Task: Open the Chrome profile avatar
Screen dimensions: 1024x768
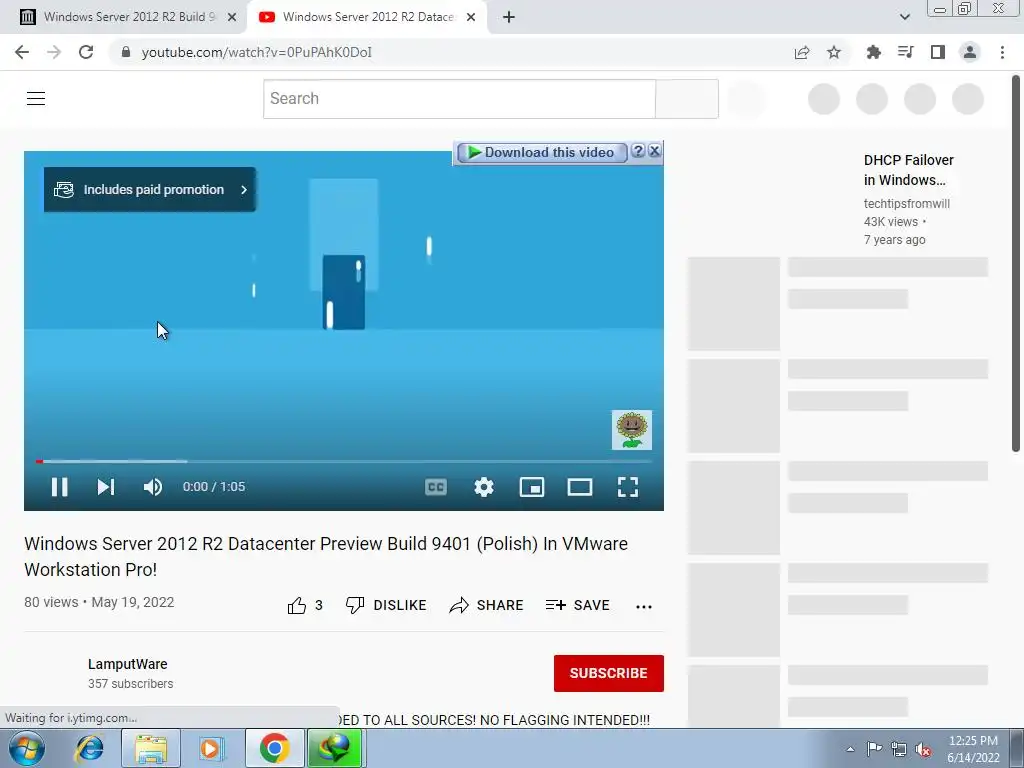Action: coord(970,52)
